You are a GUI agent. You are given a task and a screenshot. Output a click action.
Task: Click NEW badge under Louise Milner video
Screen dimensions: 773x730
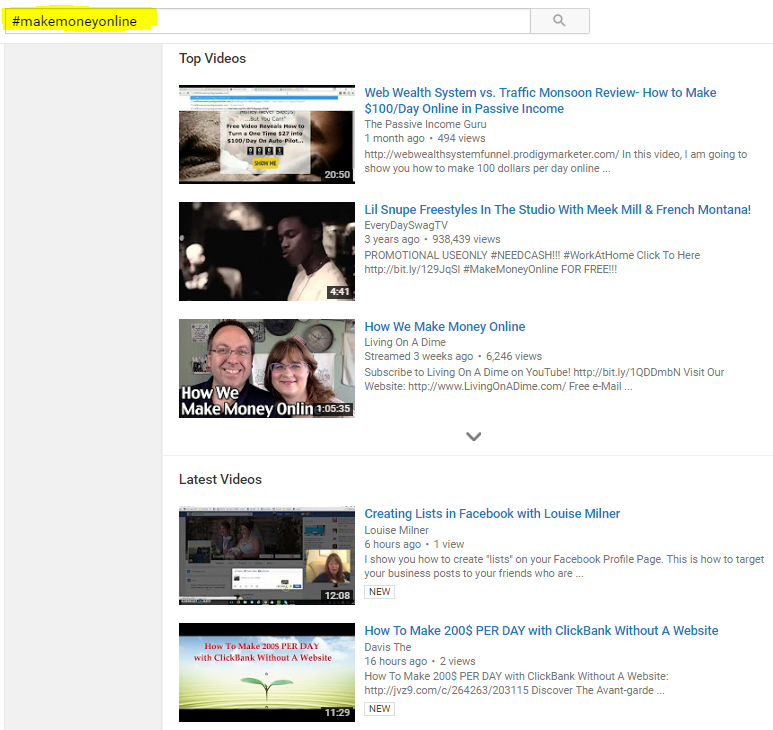pos(379,592)
